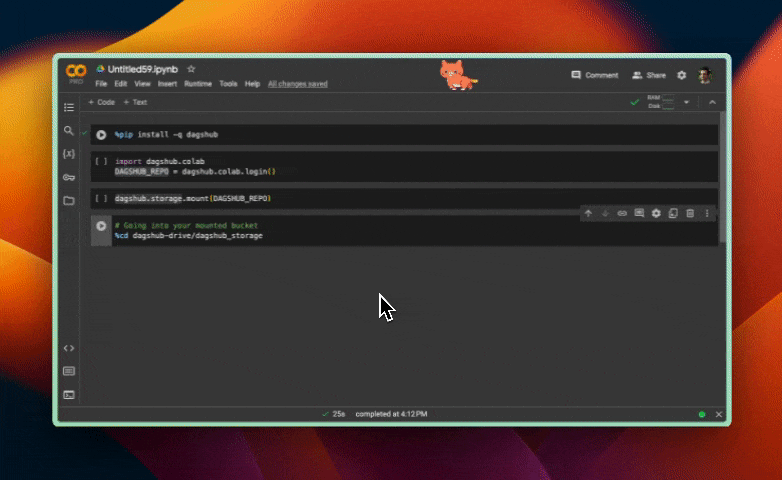The image size is (782, 480).
Task: Move the selected cell down
Action: tap(605, 214)
